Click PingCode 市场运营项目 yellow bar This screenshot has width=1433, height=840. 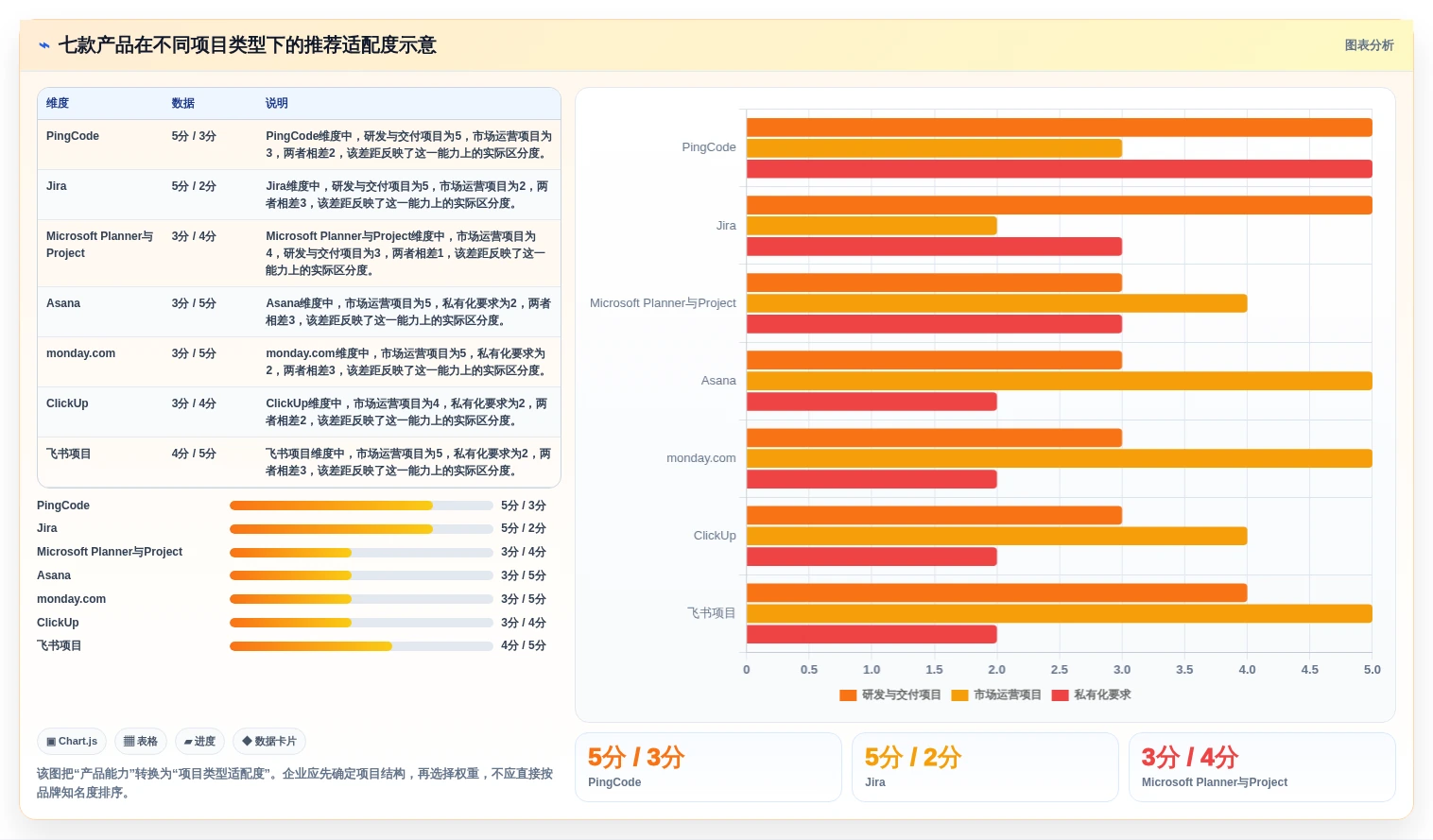tap(934, 148)
